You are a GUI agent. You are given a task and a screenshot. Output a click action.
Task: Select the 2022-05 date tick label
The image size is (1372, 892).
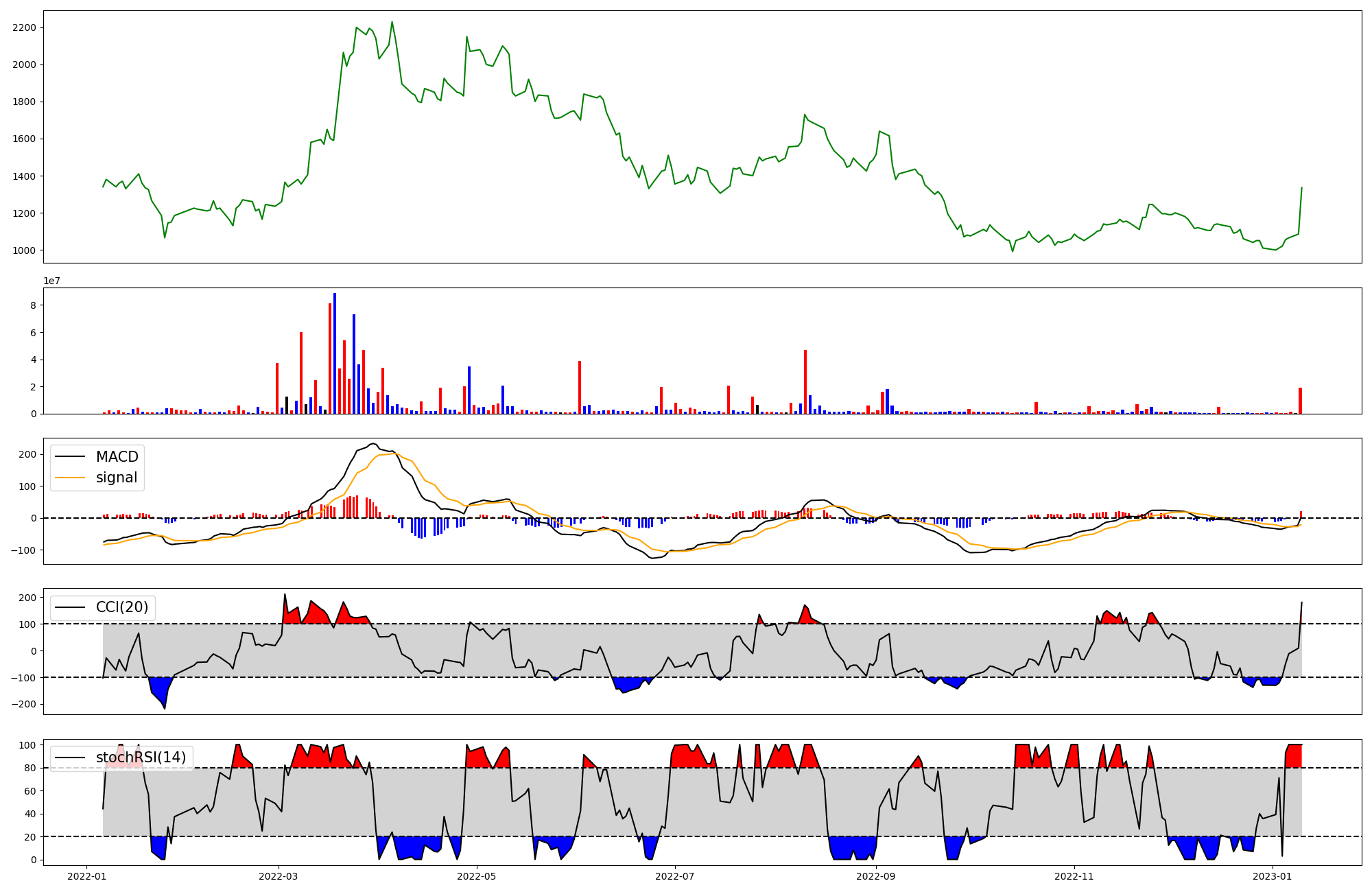(x=476, y=876)
